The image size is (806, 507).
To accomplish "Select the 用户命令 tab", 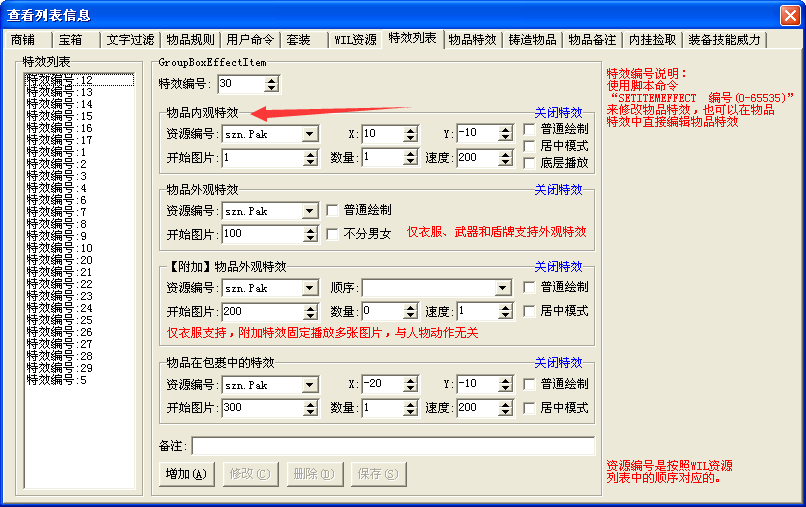I will (x=250, y=40).
